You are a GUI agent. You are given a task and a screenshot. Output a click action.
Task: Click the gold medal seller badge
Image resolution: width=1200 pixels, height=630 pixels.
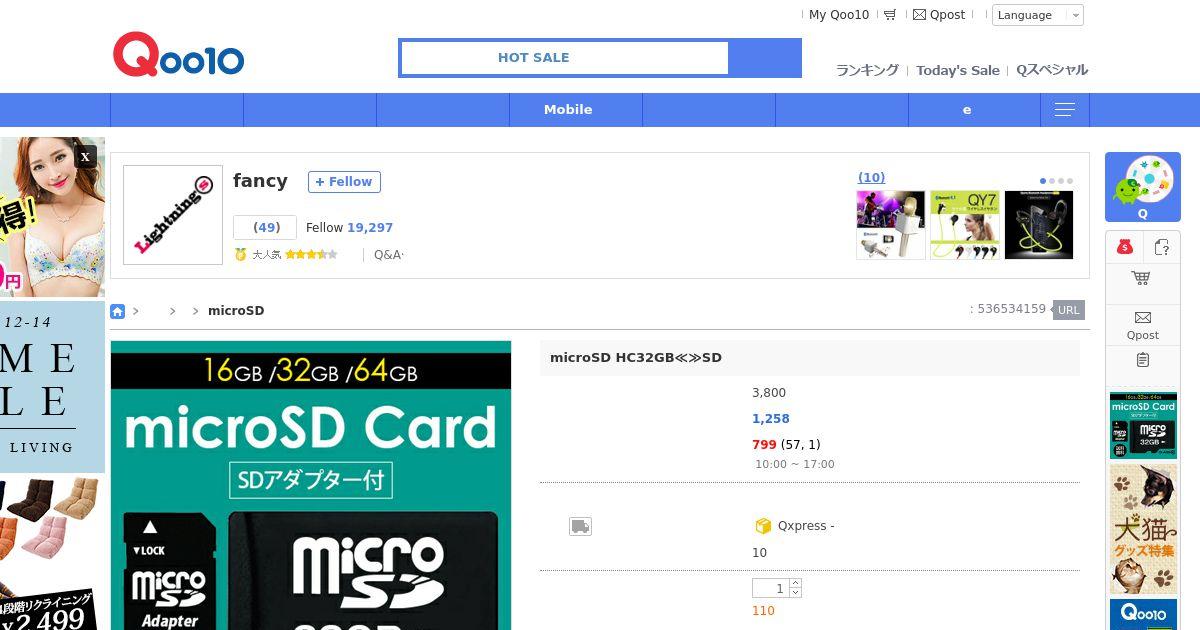pyautogui.click(x=240, y=255)
